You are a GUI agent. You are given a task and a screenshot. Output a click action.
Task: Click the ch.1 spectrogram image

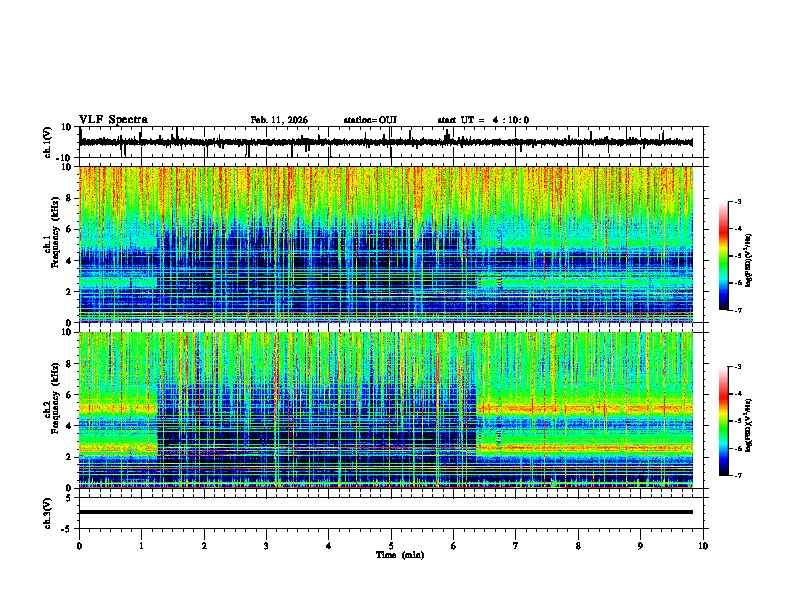pos(386,244)
